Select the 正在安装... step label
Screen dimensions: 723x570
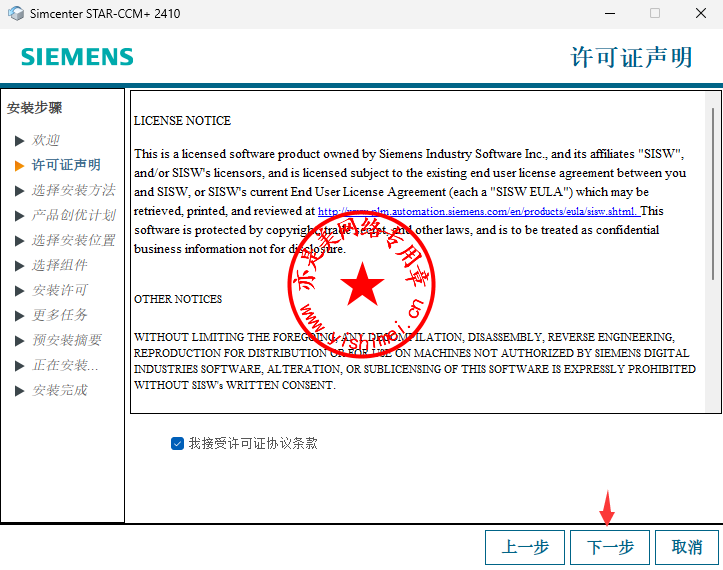65,365
